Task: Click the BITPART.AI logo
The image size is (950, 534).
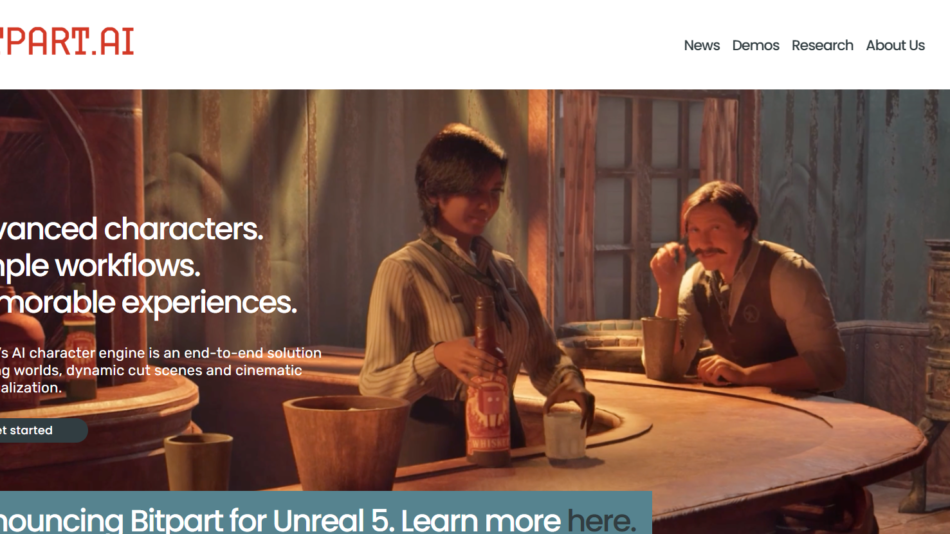Action: click(x=67, y=41)
